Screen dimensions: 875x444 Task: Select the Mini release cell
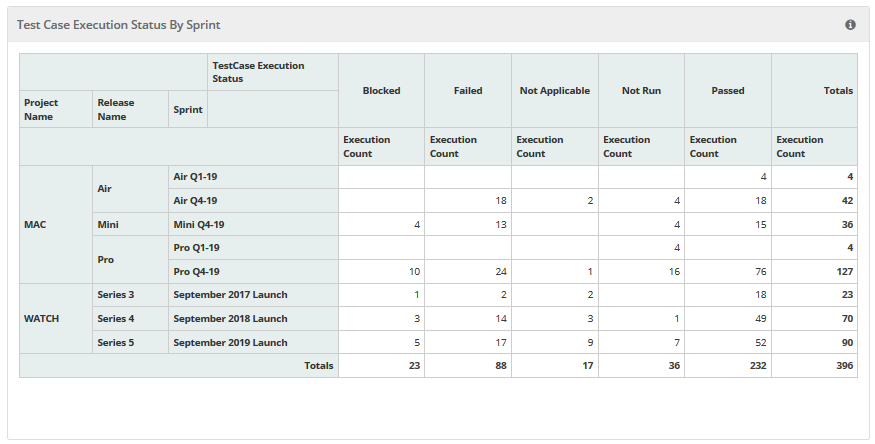point(131,224)
